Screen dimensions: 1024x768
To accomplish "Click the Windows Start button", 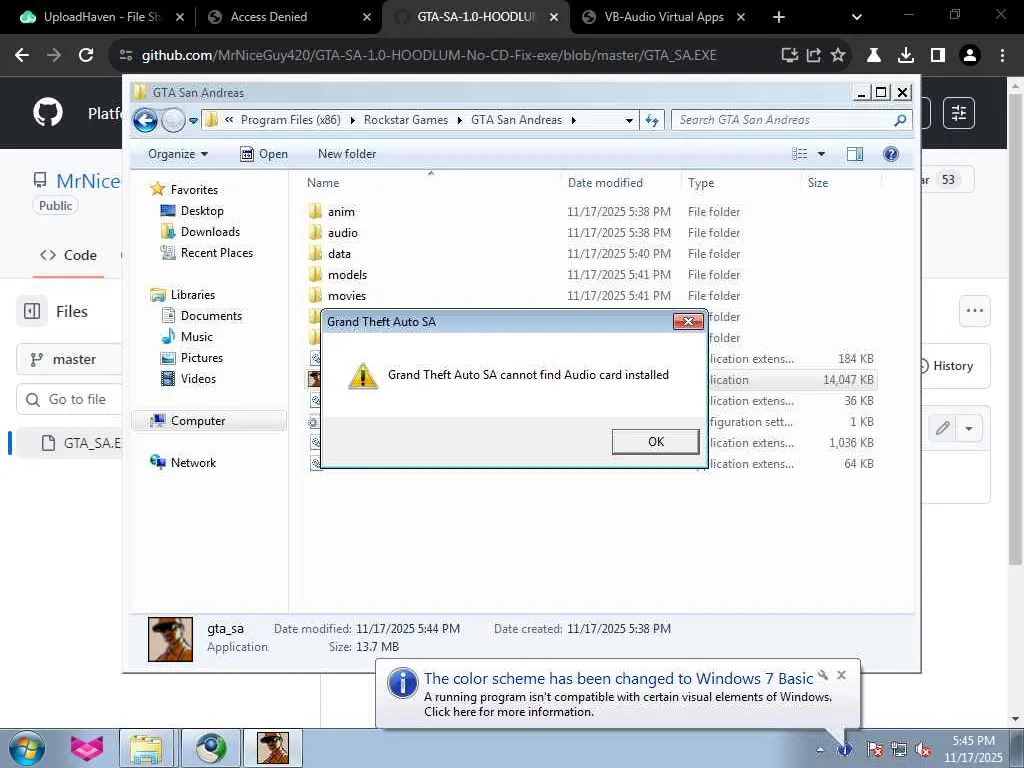I will pos(27,748).
